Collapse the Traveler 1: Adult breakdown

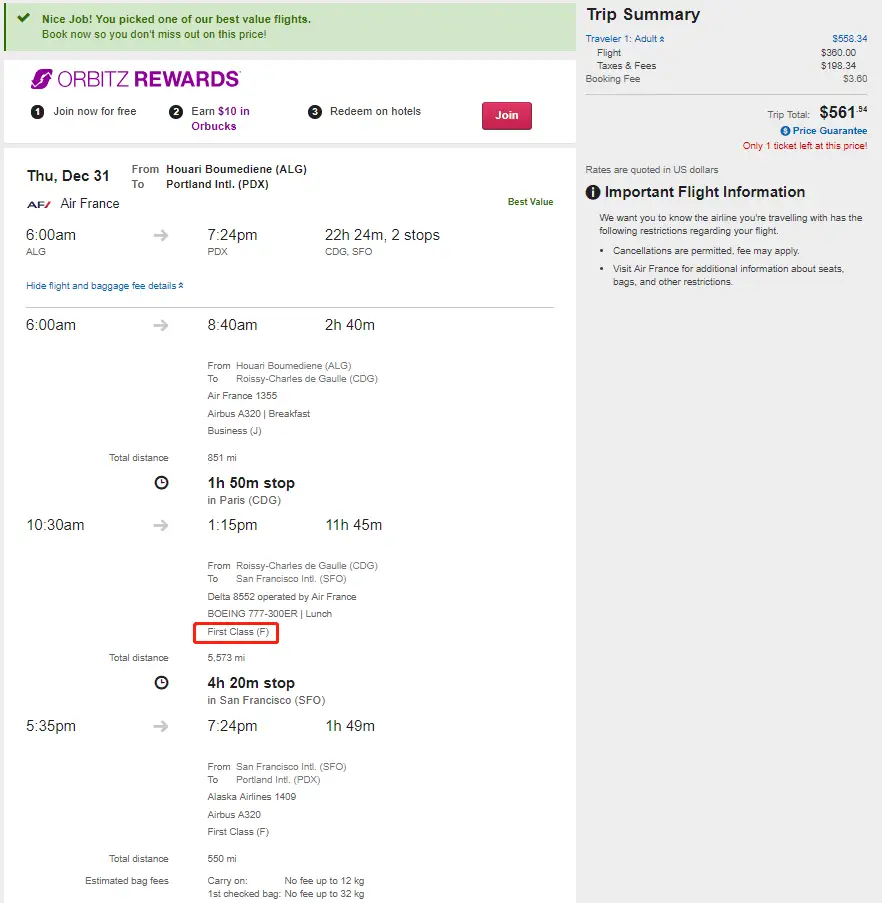click(625, 39)
